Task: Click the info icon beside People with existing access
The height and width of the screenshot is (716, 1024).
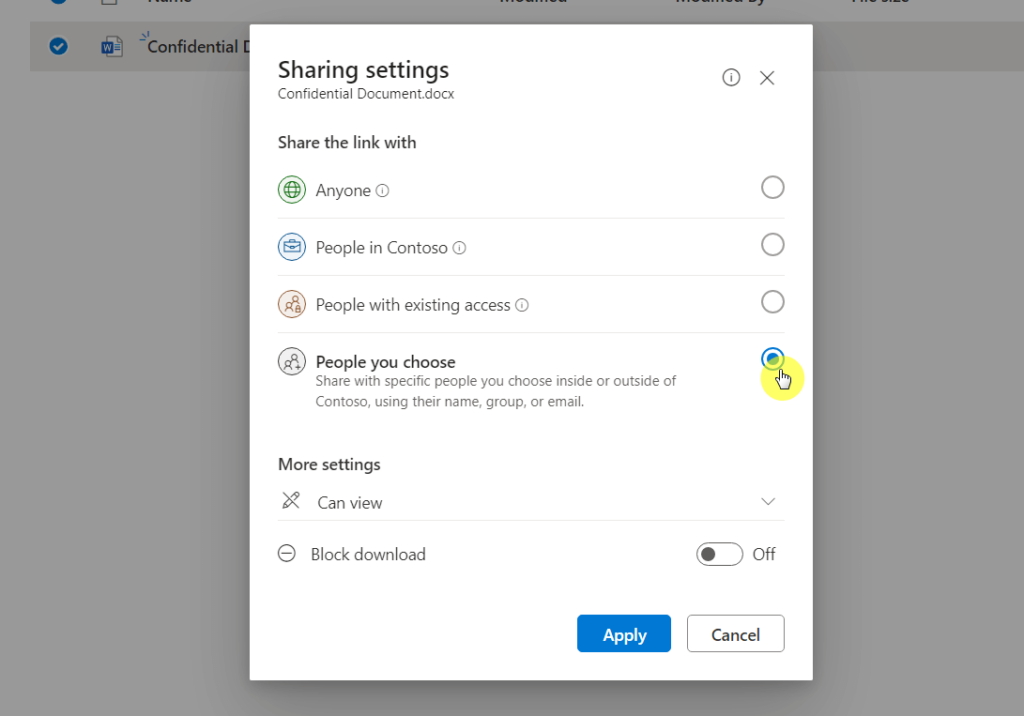Action: (522, 305)
